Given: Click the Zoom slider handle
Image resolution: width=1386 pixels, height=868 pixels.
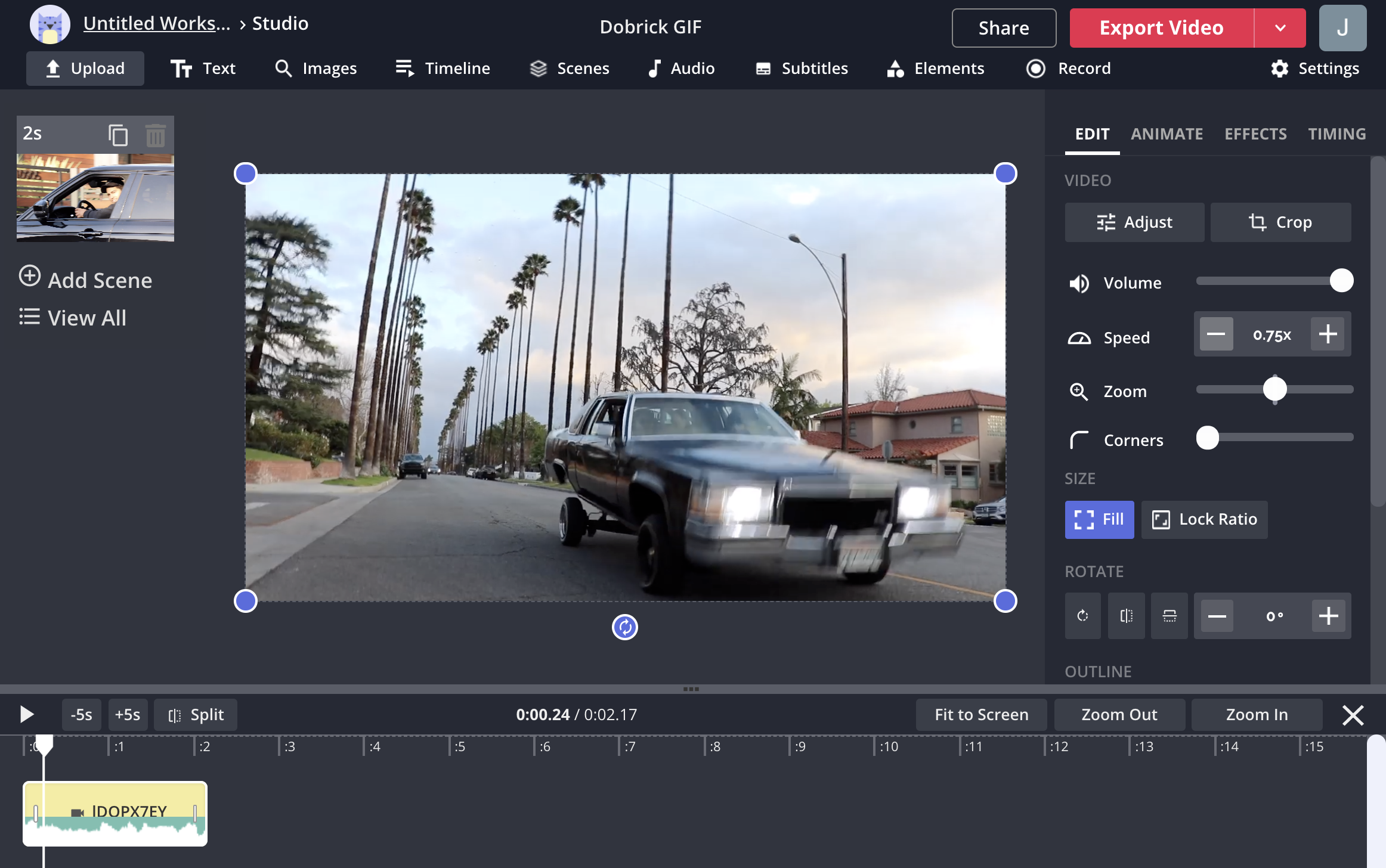Looking at the screenshot, I should click(1274, 389).
